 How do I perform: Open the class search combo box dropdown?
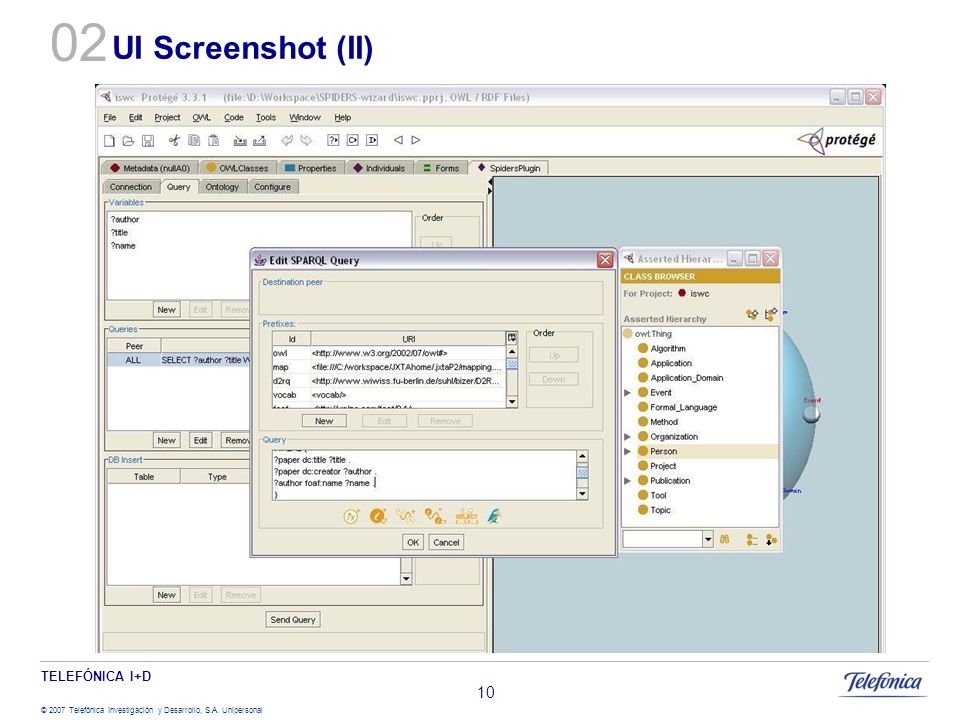point(708,539)
